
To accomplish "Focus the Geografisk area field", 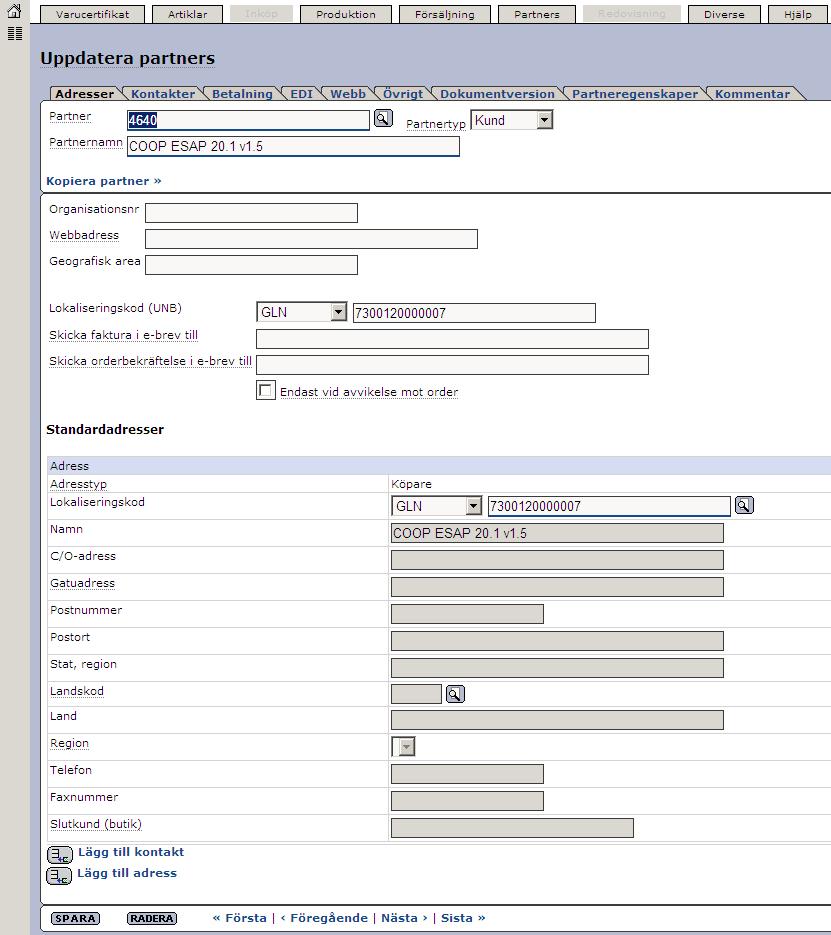I will (252, 265).
